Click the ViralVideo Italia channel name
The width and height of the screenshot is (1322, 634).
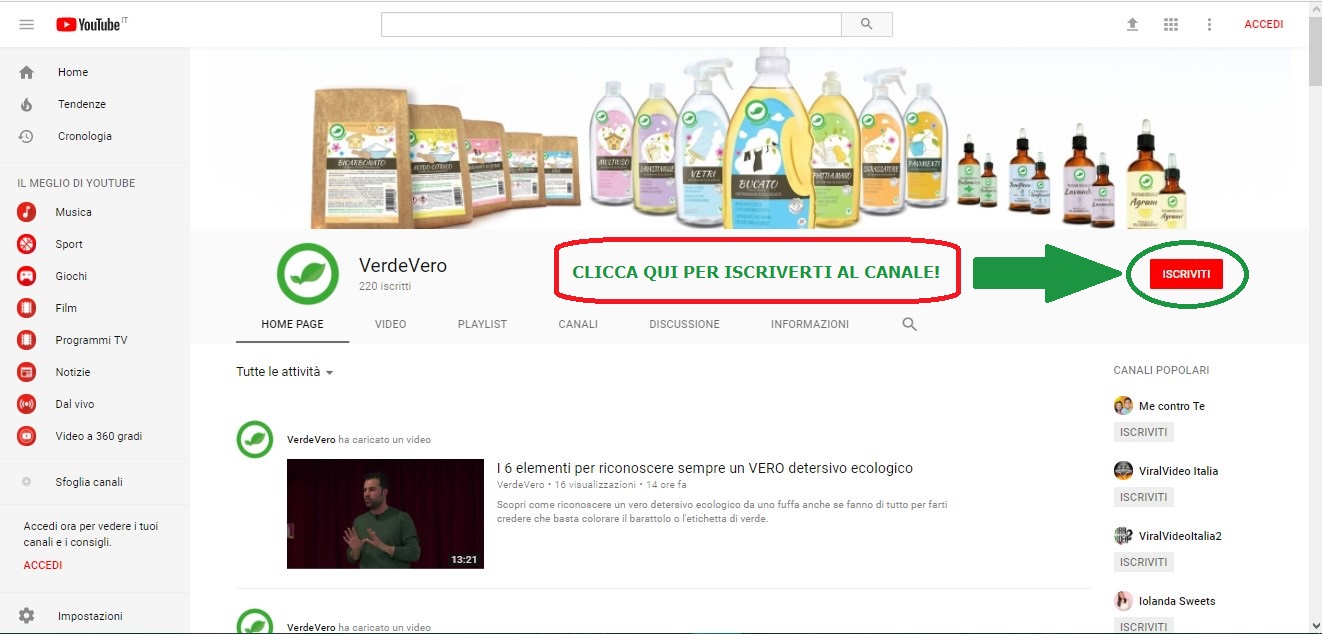[1178, 471]
